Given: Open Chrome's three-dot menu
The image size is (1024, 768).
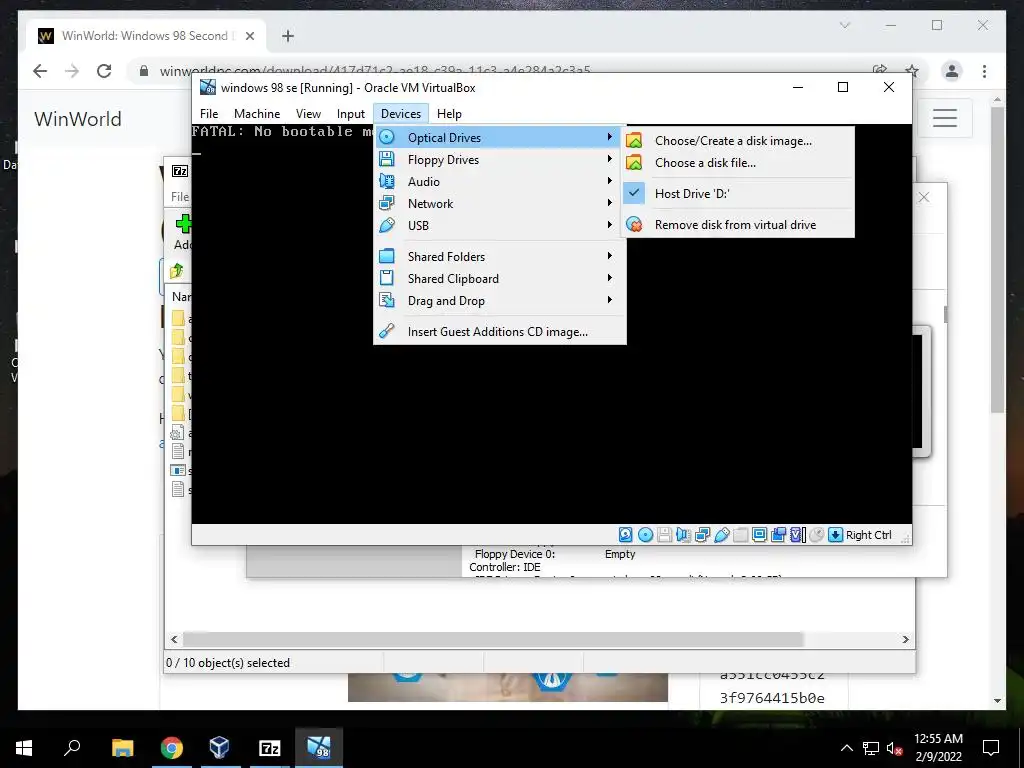Looking at the screenshot, I should 984,71.
